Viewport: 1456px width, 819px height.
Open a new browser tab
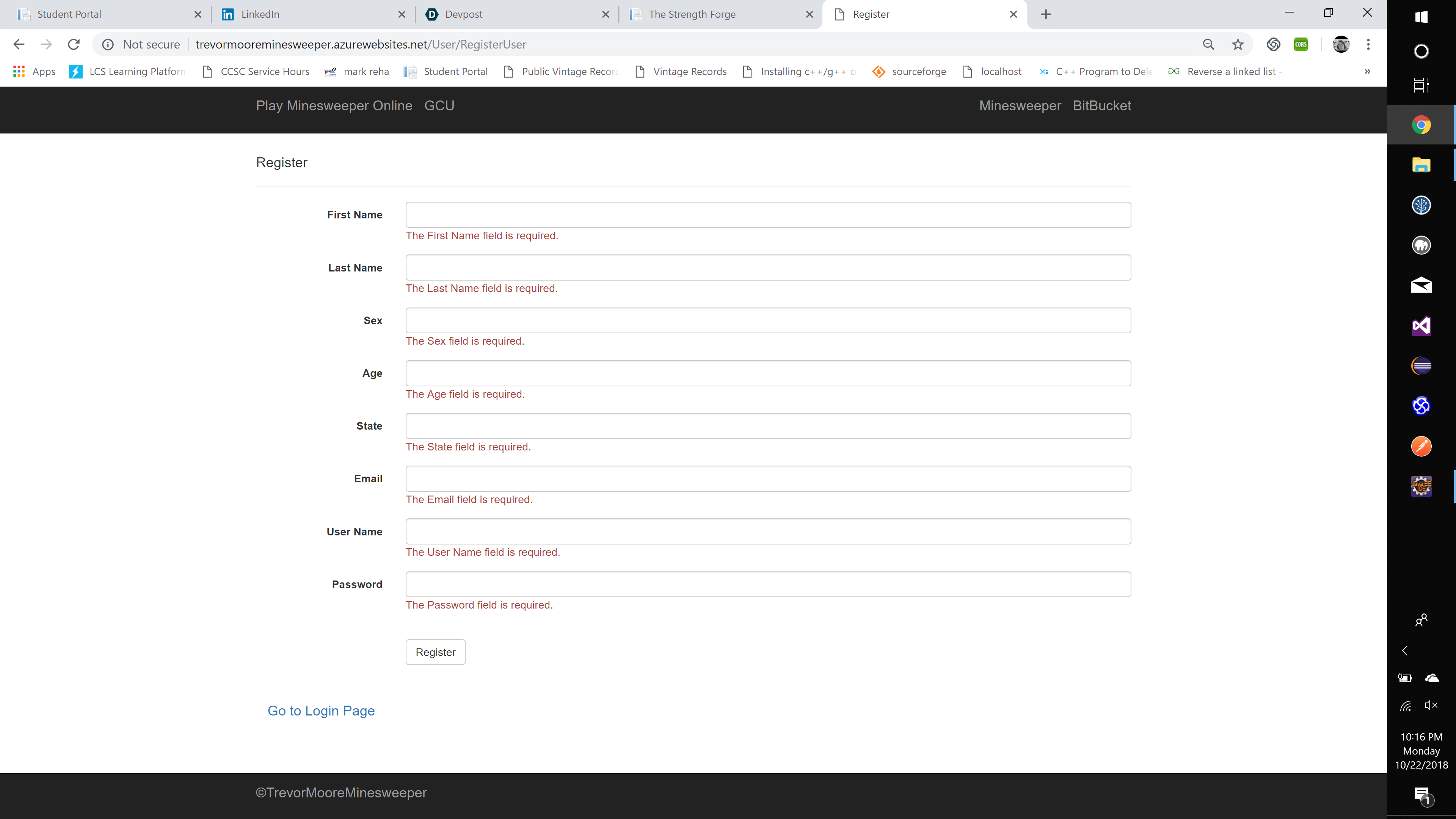click(1046, 14)
